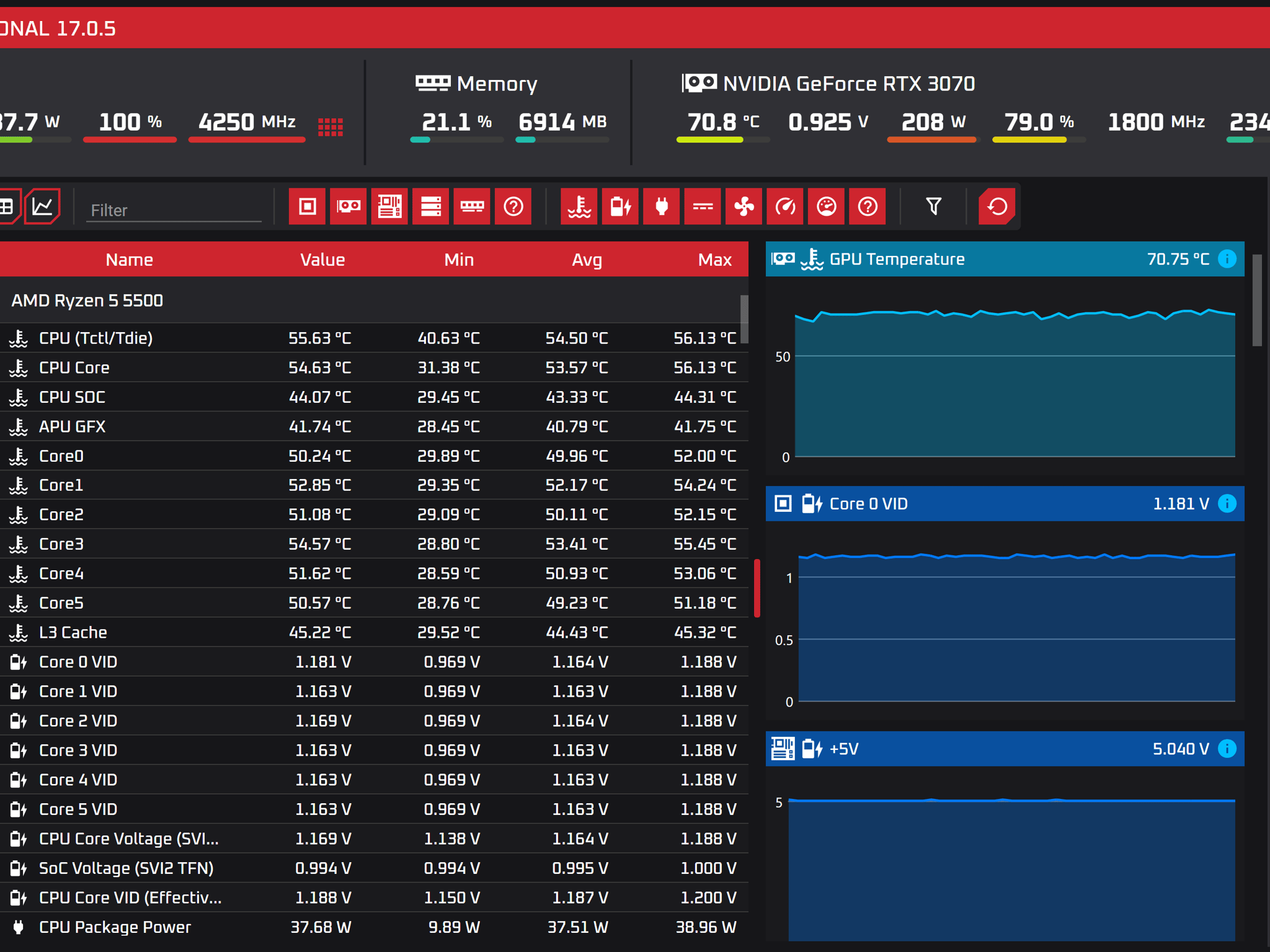Click the Memory module icon in the header

433,83
